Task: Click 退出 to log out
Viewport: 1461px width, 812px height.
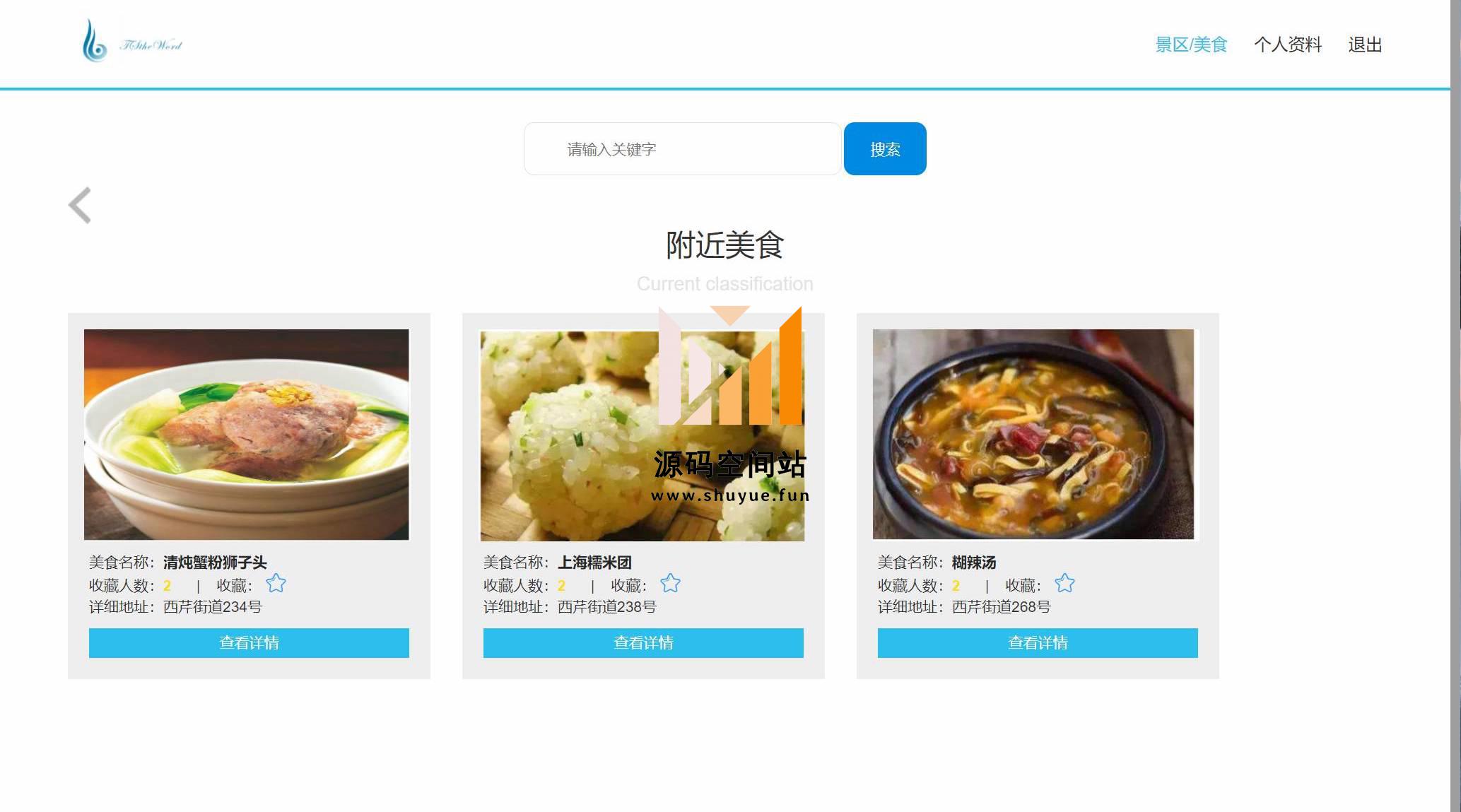Action: click(1365, 45)
